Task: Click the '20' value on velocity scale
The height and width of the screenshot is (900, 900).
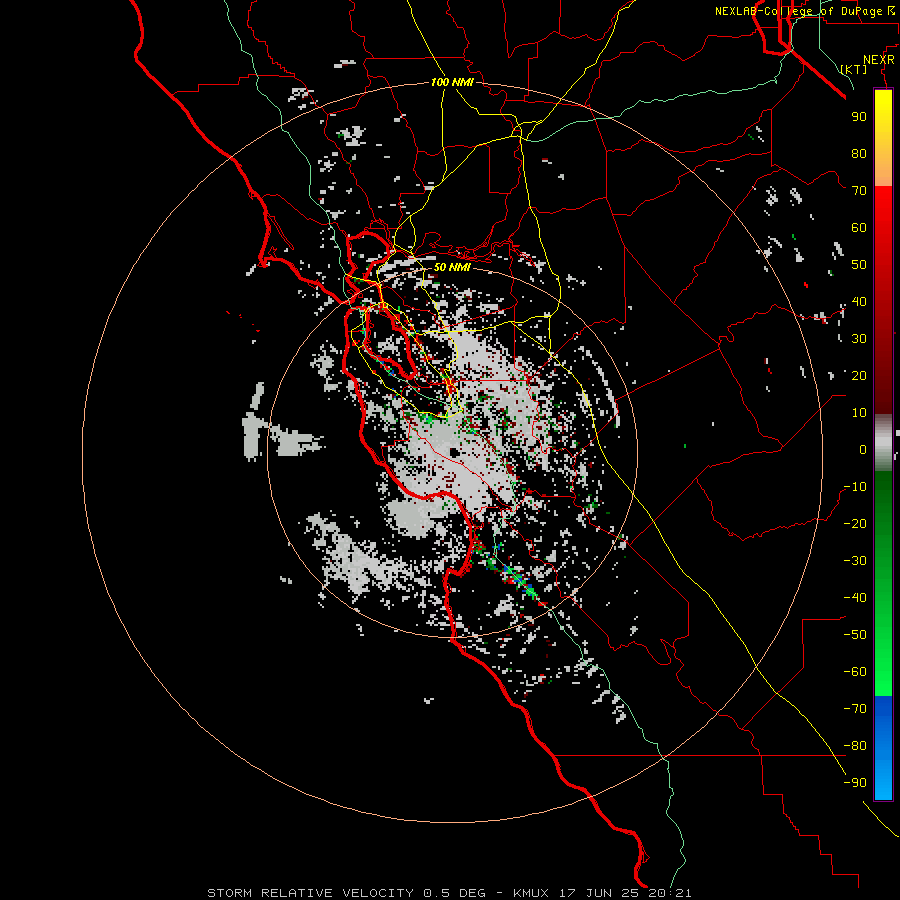Action: click(x=859, y=375)
